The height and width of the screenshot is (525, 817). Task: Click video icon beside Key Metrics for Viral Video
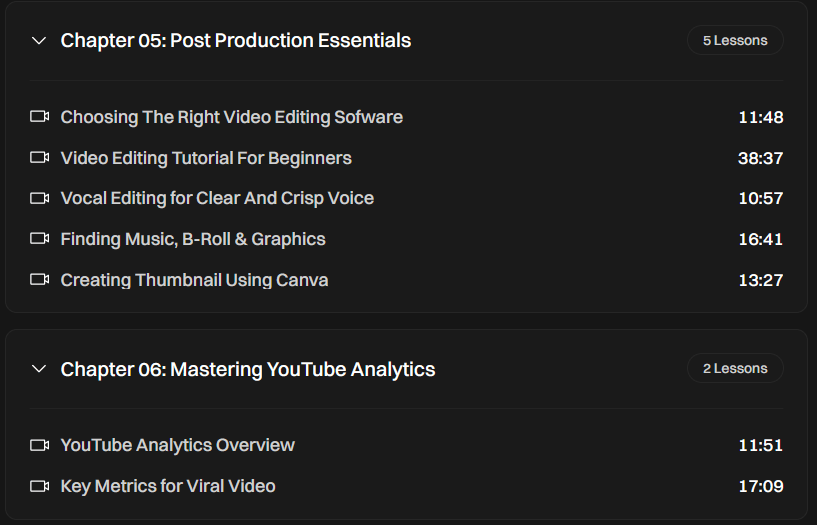coord(40,486)
